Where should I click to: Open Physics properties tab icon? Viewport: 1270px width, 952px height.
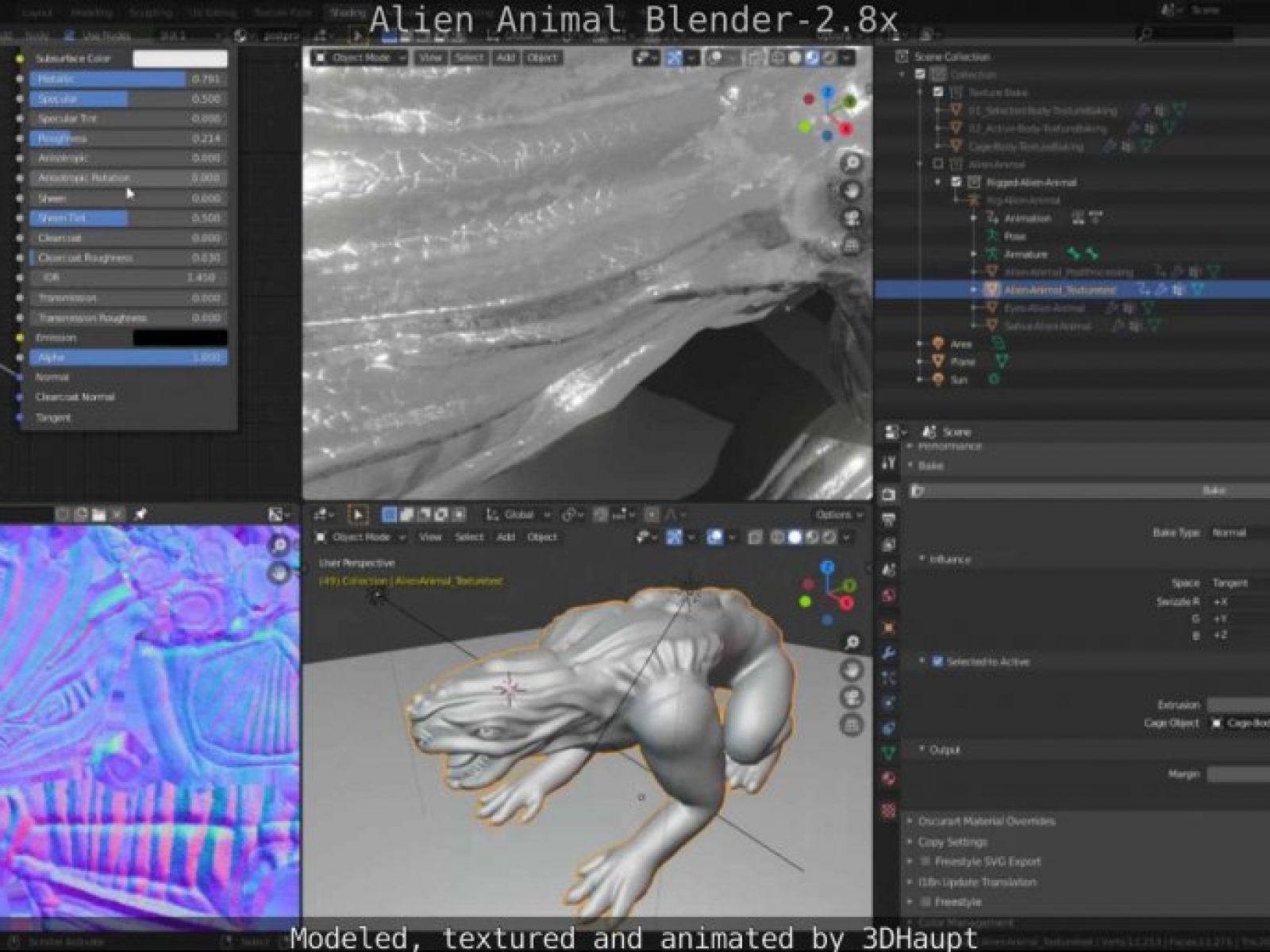point(888,703)
